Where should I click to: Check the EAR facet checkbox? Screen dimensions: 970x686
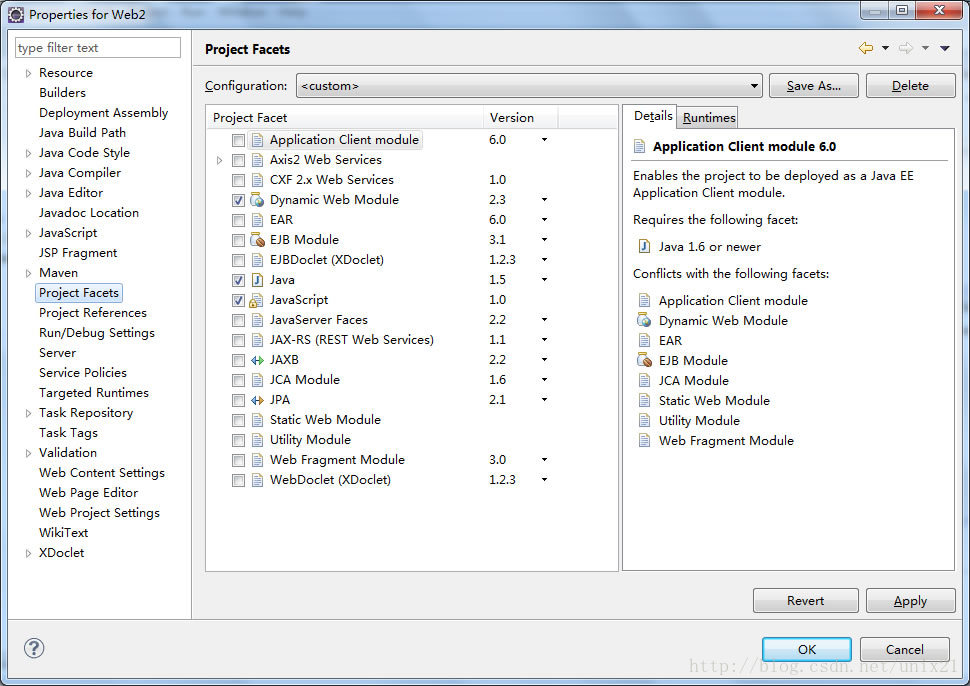coord(238,220)
